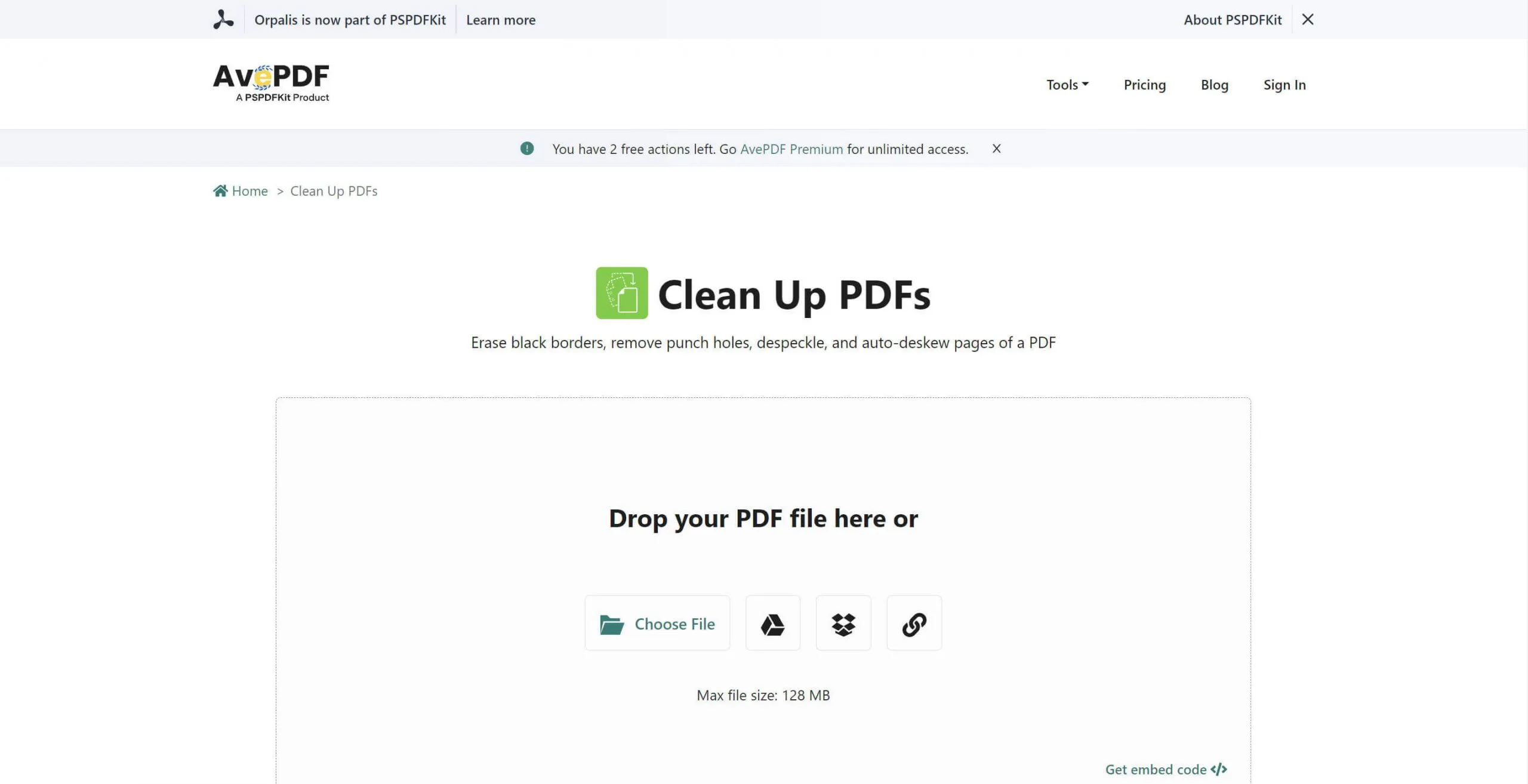Screen dimensions: 1528x784
Task: Click the Clean Up PDFs tool icon
Action: (x=622, y=293)
